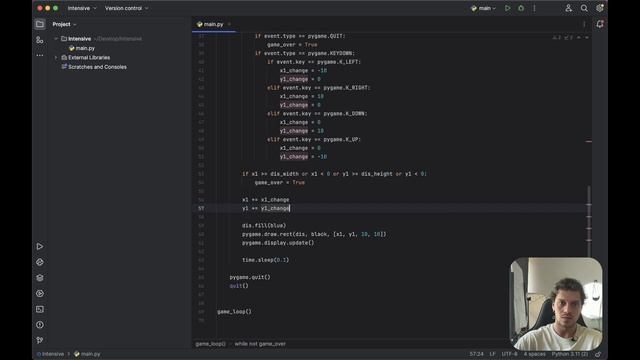Open IDE settings gear
The height and width of the screenshot is (360, 640).
point(600,8)
